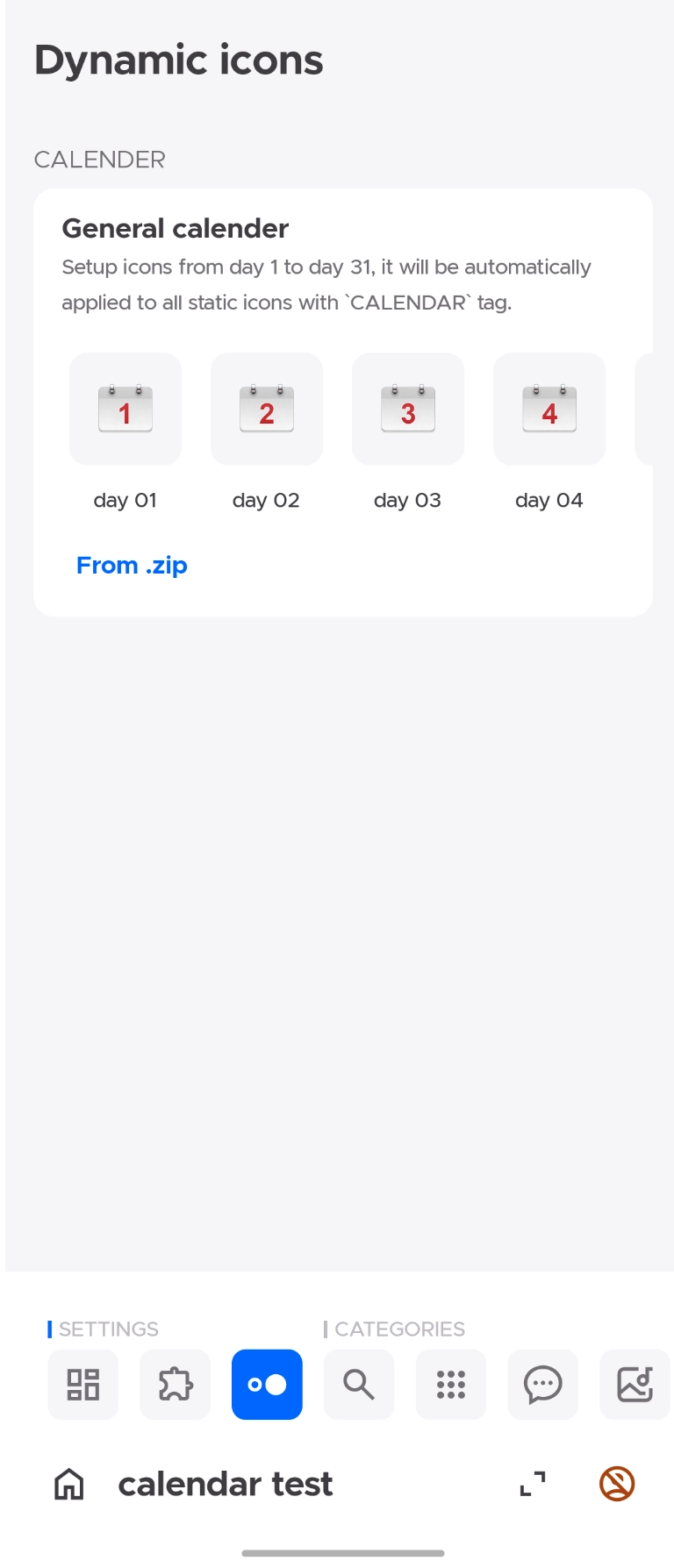Image resolution: width=674 pixels, height=1568 pixels.
Task: Tap the partially visible fifth day tile
Action: pos(644,410)
